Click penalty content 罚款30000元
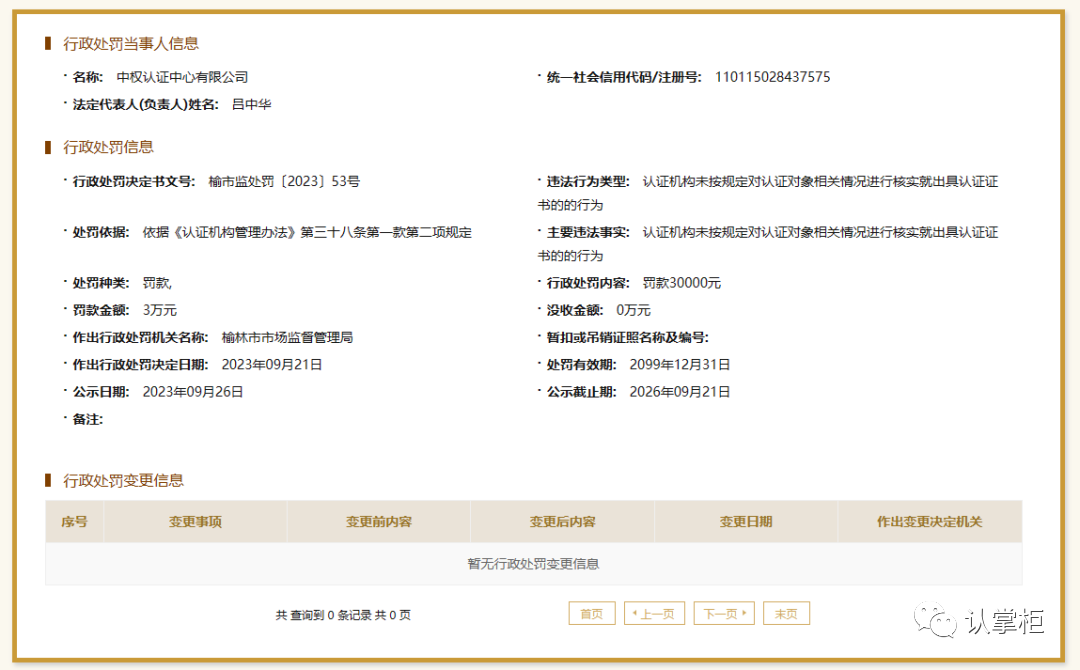The height and width of the screenshot is (670, 1080). [682, 283]
